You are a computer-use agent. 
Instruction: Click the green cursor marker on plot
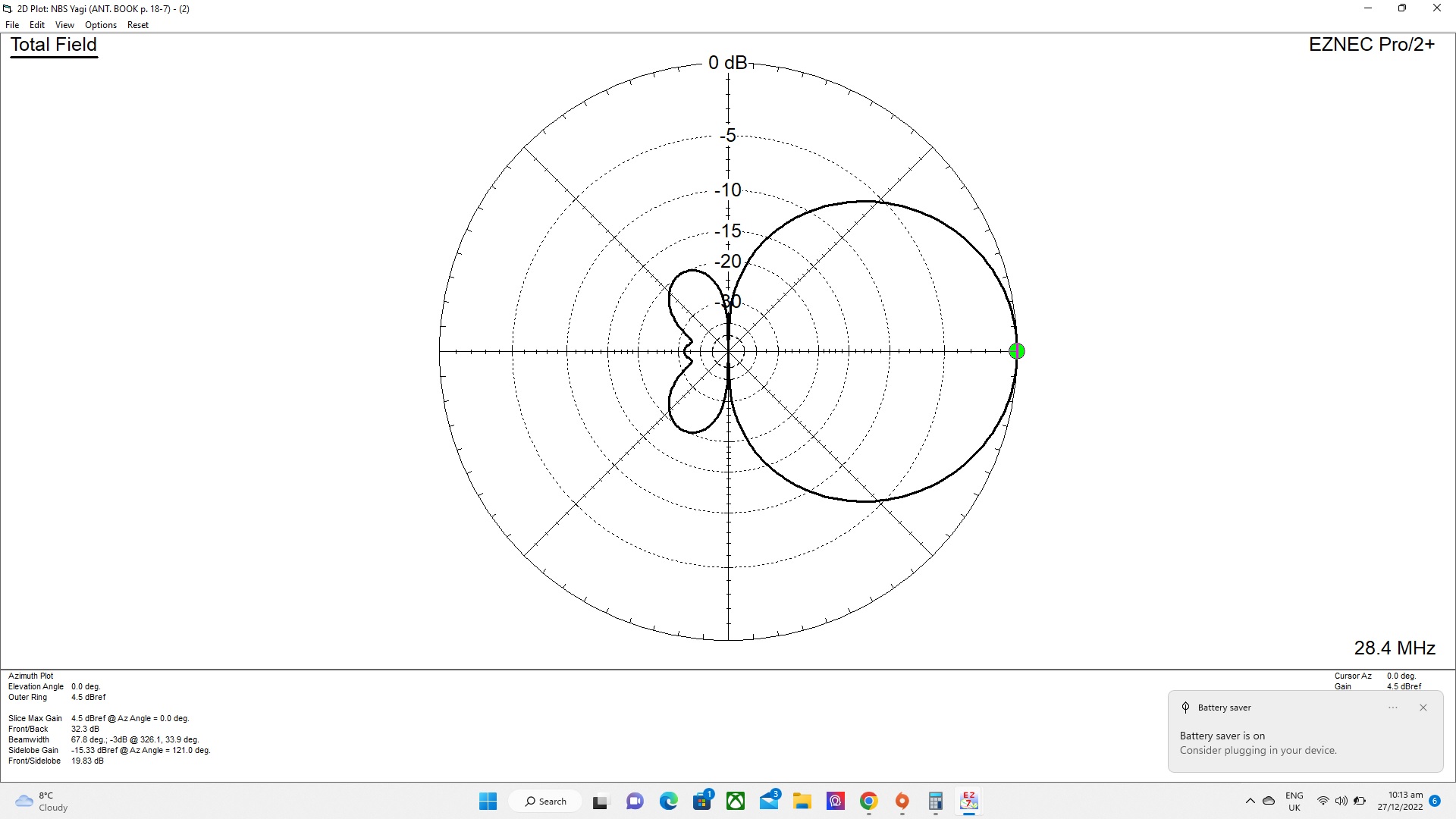[1017, 351]
